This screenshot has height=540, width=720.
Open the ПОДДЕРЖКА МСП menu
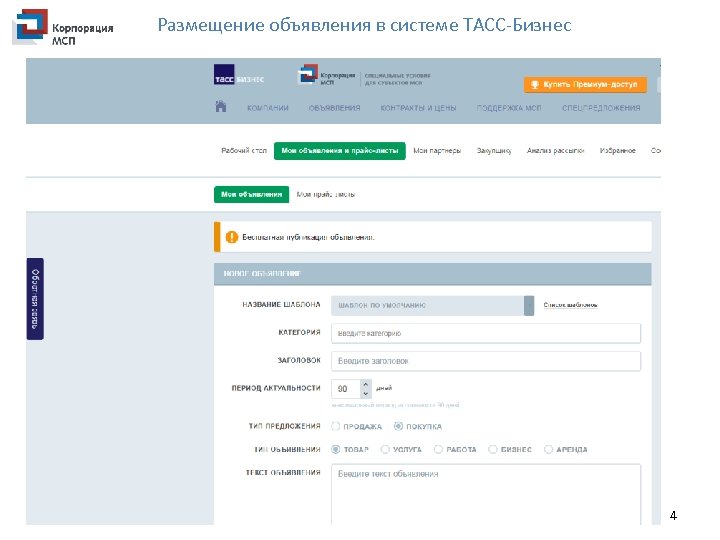509,108
